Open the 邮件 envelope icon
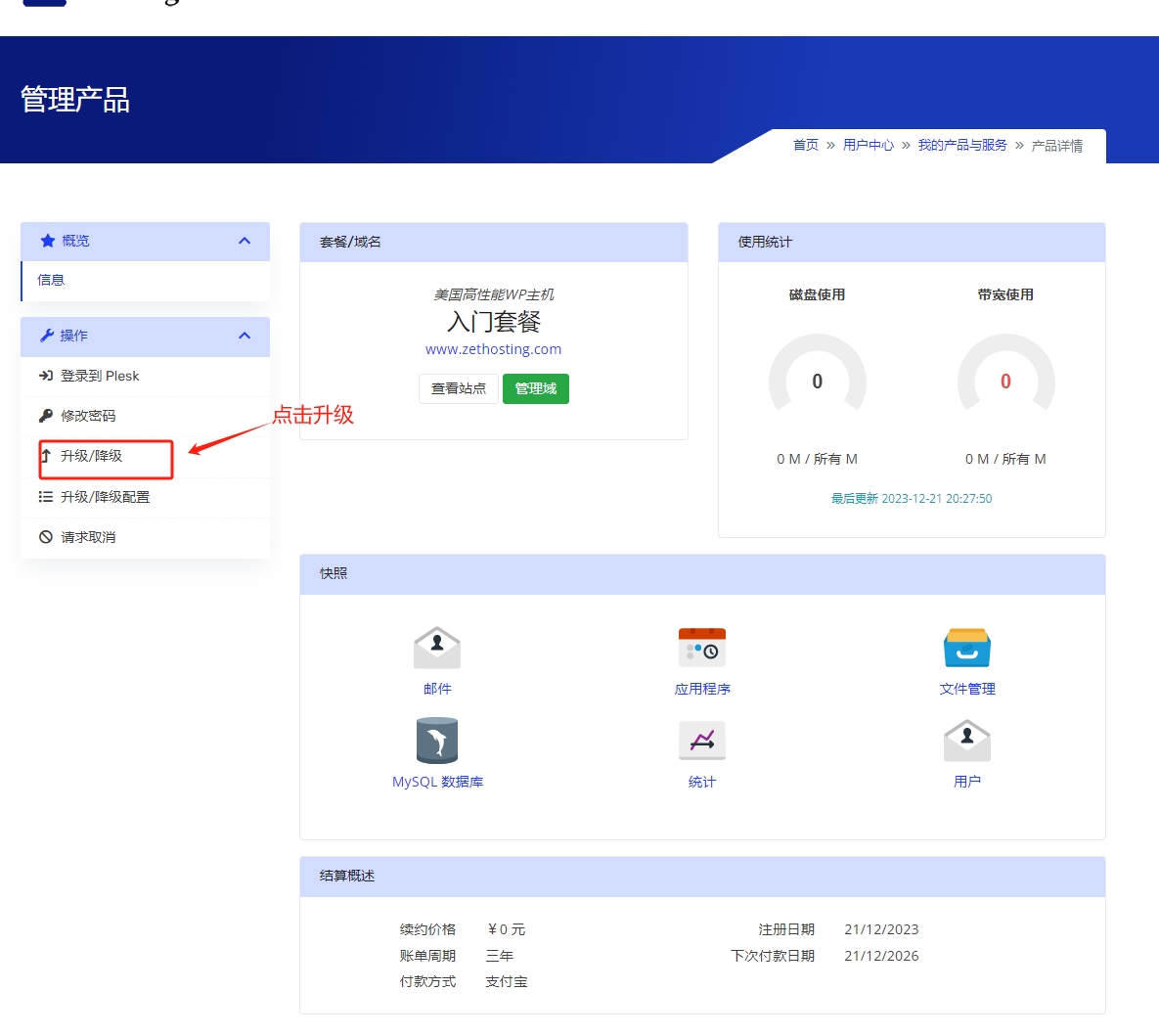This screenshot has height=1036, width=1159. coord(437,648)
